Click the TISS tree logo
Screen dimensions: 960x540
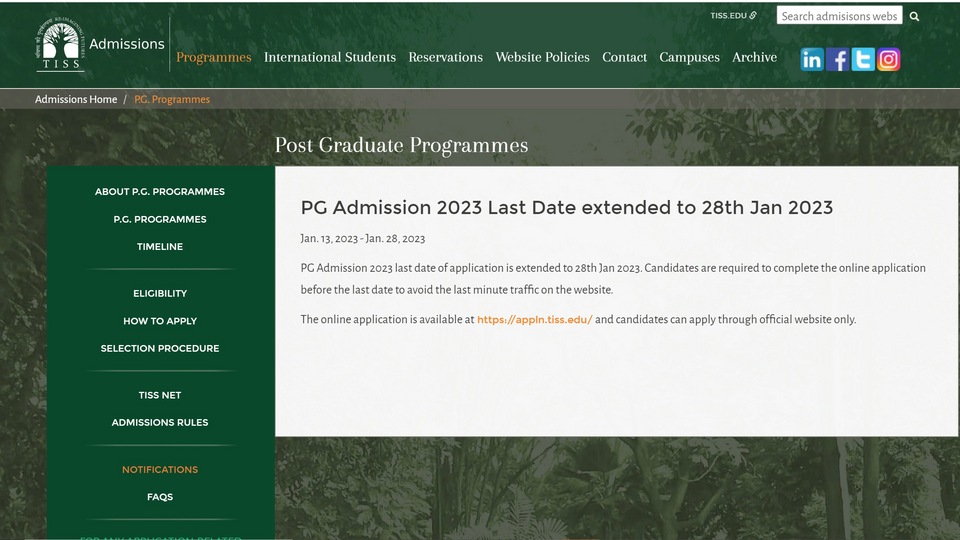tap(60, 45)
